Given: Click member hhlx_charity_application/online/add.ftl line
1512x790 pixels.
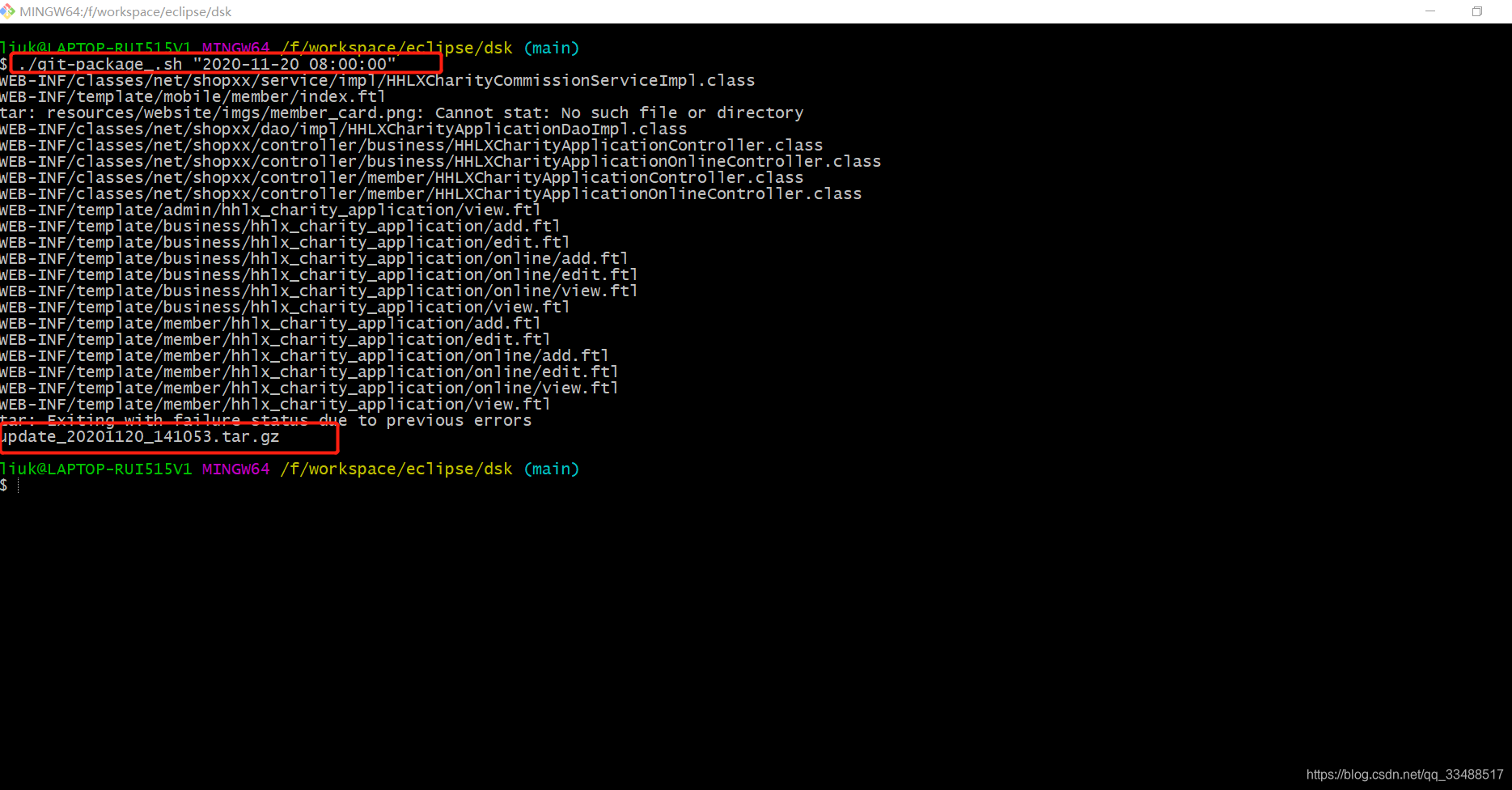Looking at the screenshot, I should (304, 355).
